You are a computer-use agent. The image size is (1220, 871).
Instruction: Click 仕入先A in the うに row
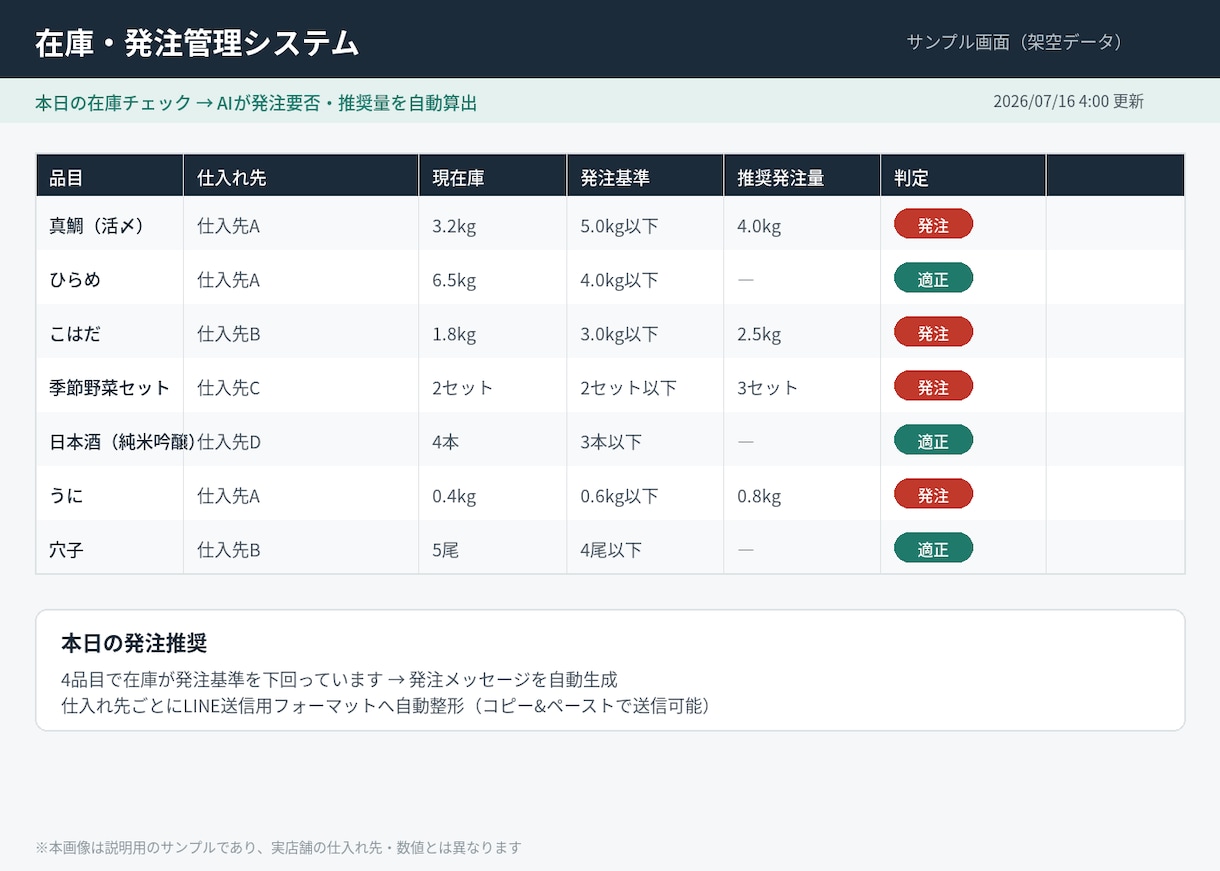[229, 496]
